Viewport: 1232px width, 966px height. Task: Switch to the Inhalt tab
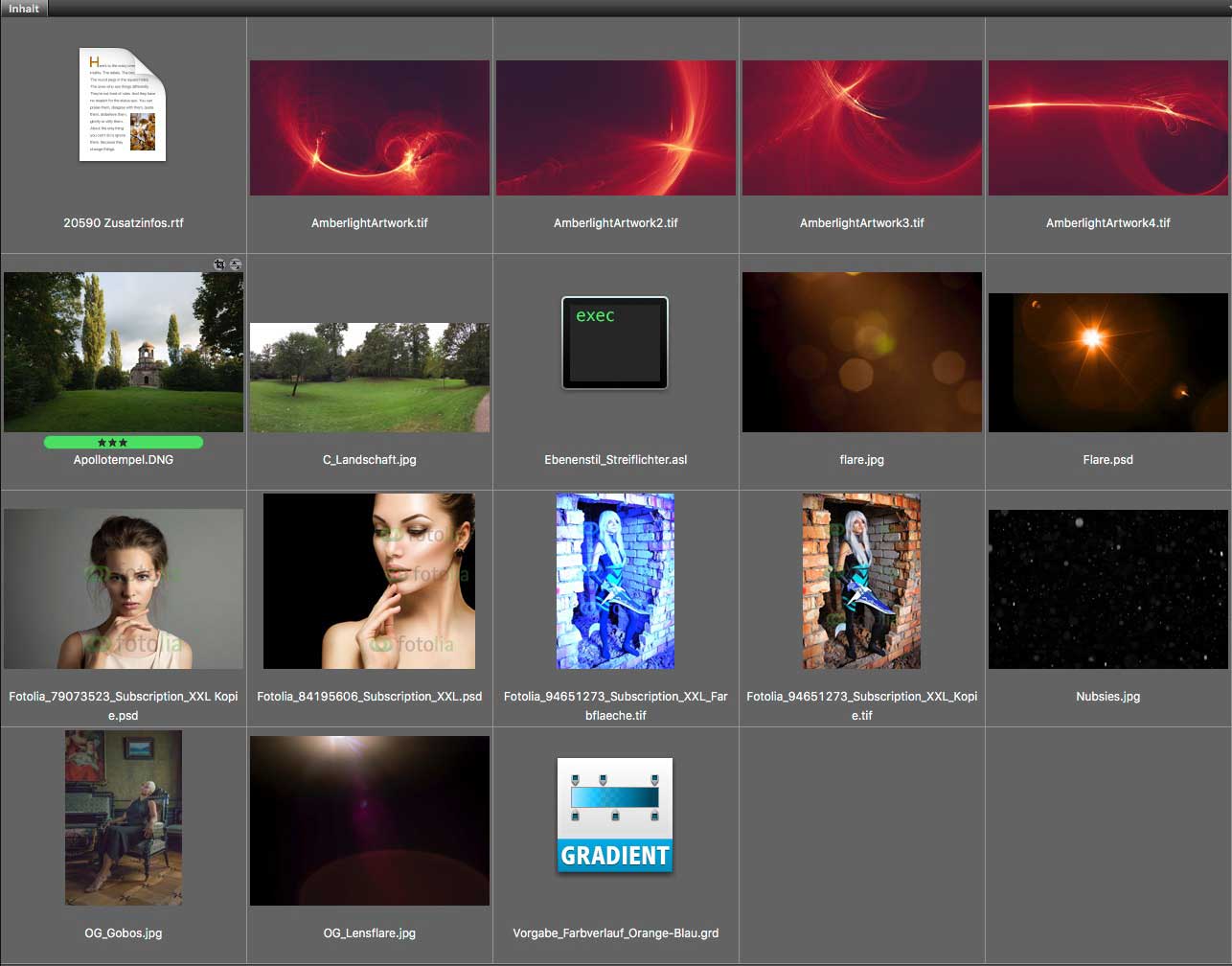[24, 9]
